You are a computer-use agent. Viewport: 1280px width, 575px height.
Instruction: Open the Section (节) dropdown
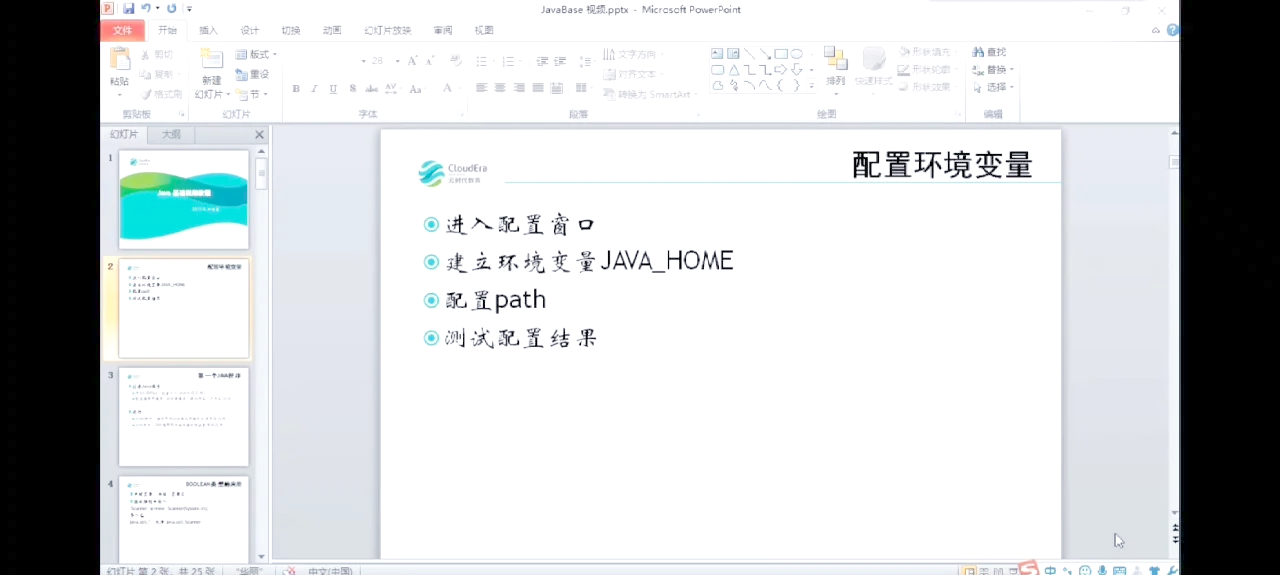pyautogui.click(x=257, y=94)
